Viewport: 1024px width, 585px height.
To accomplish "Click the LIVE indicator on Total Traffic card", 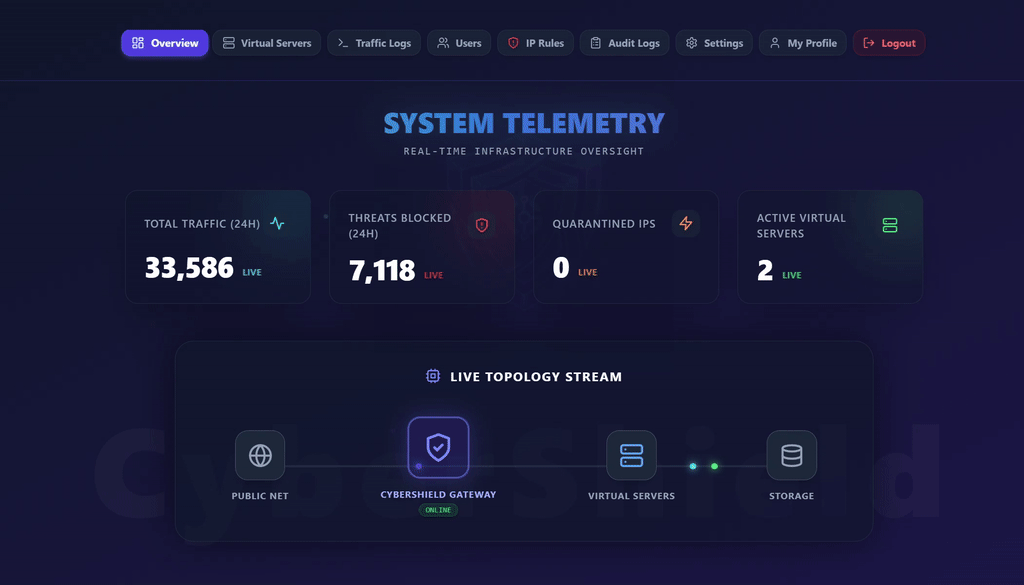I will pyautogui.click(x=253, y=271).
